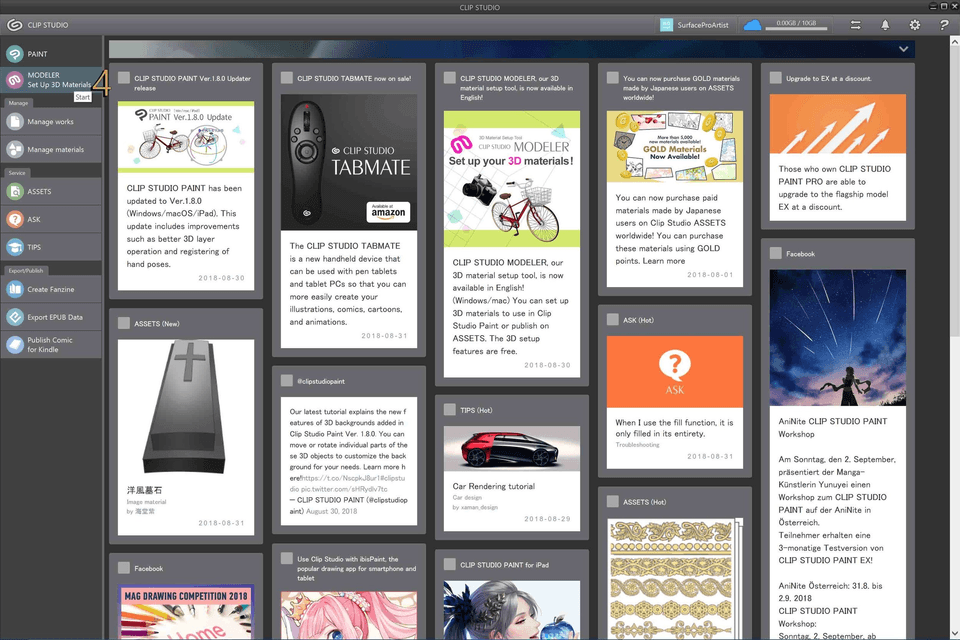Toggle checkbox on ibisPaint card
960x640 pixels.
tap(287, 559)
